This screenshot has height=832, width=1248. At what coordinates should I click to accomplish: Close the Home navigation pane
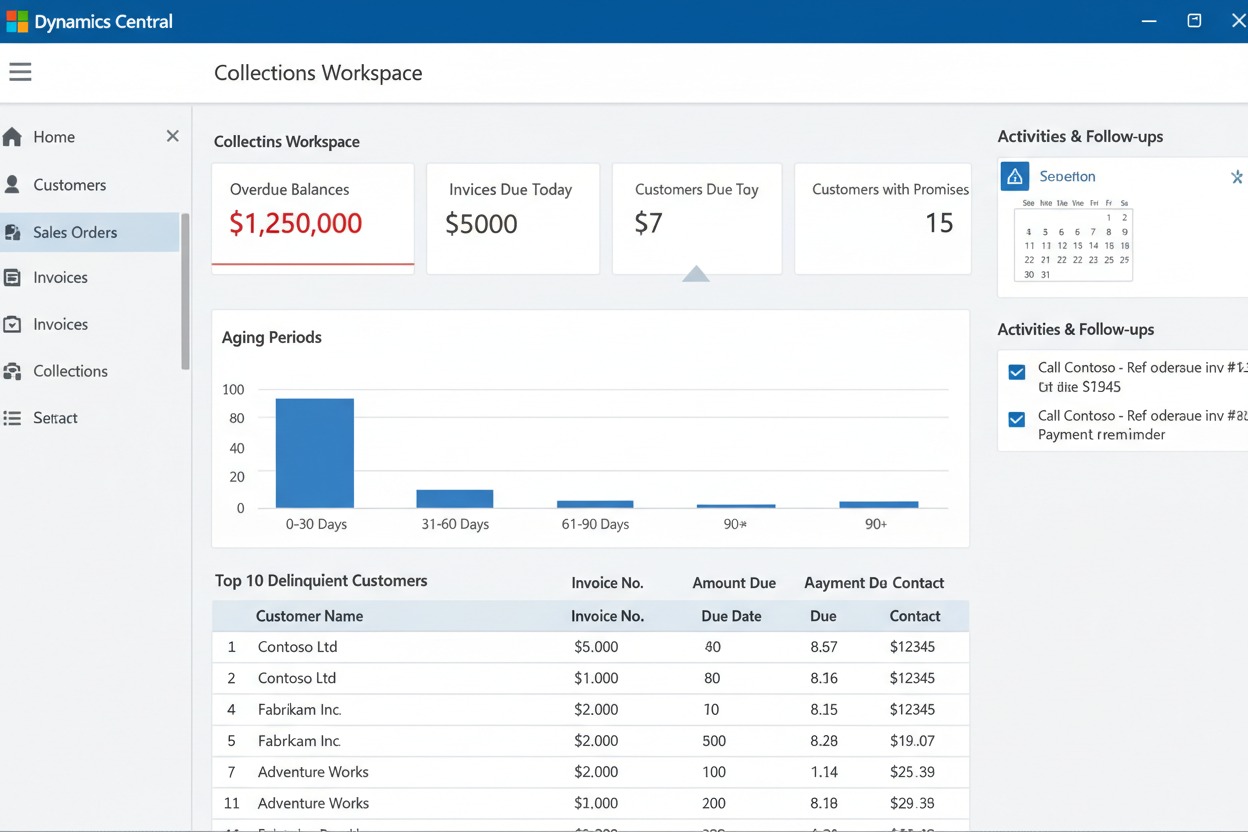tap(172, 136)
